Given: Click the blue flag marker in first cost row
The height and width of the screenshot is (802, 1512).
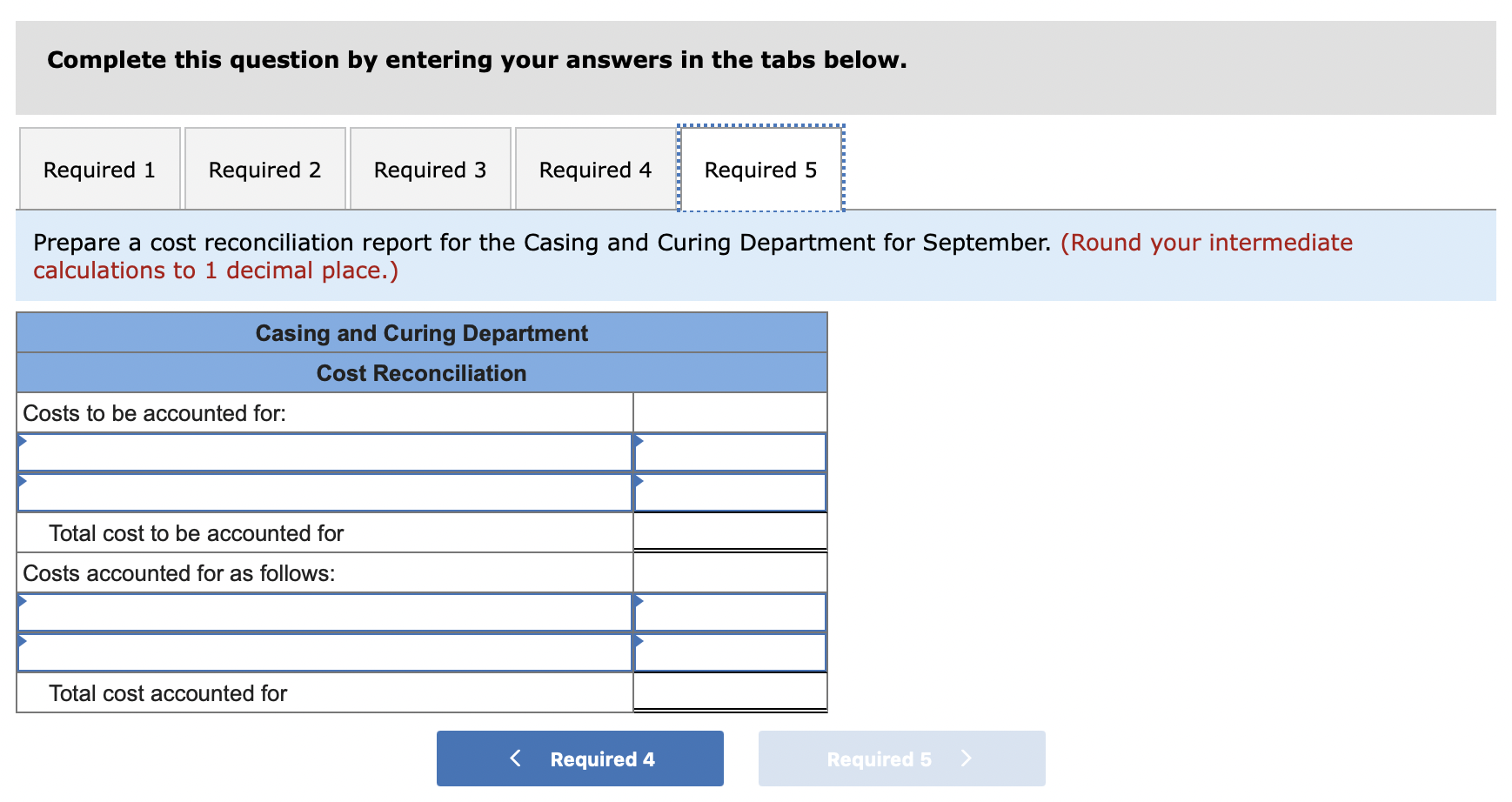Looking at the screenshot, I should [23, 441].
